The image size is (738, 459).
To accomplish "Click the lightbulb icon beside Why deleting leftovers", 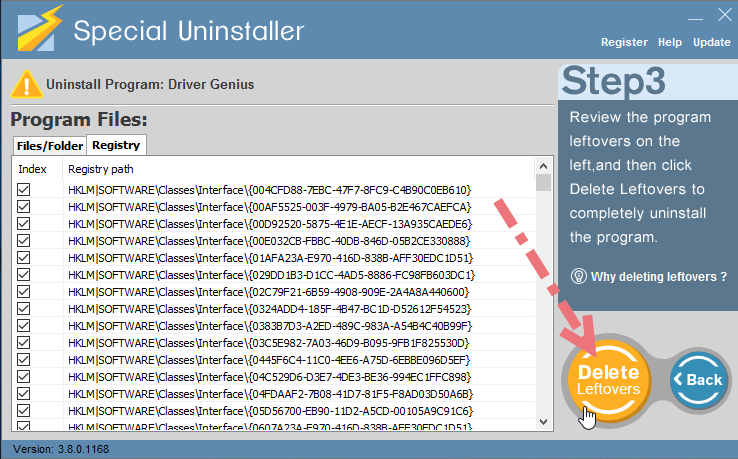I will 578,276.
